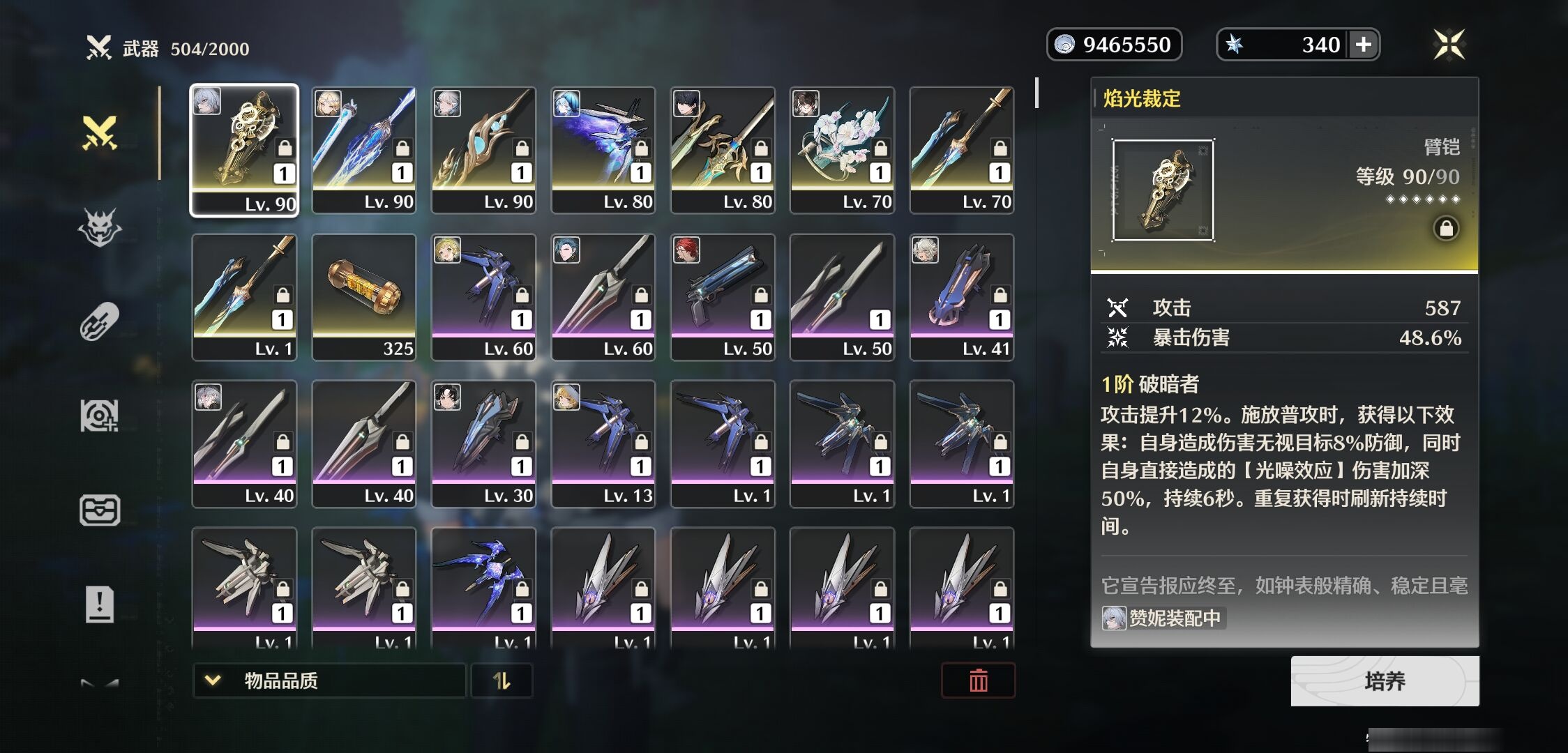Open the echoes demon-mask sidebar category
The height and width of the screenshot is (753, 1568).
click(100, 227)
